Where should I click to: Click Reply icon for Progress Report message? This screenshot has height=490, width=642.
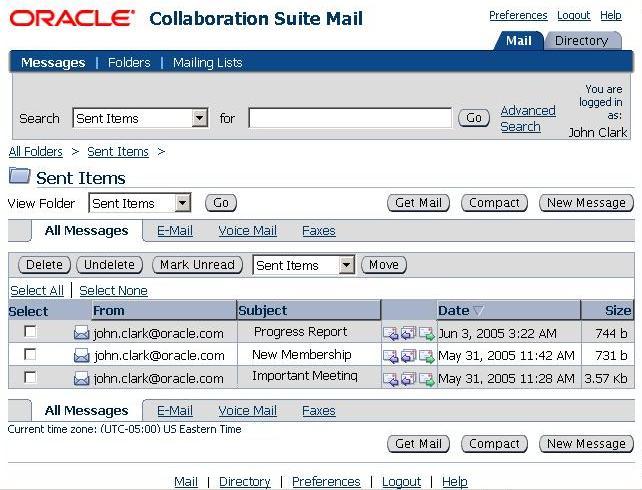click(391, 333)
